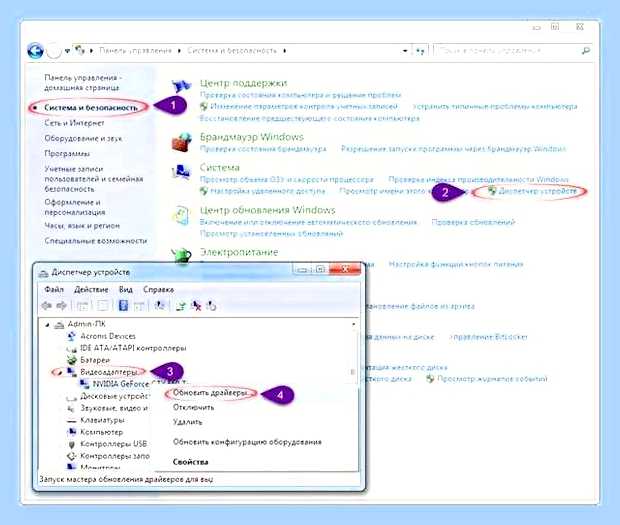Collapse the Admin-ПК root node
Viewport: 620px width, 525px height.
(x=47, y=325)
